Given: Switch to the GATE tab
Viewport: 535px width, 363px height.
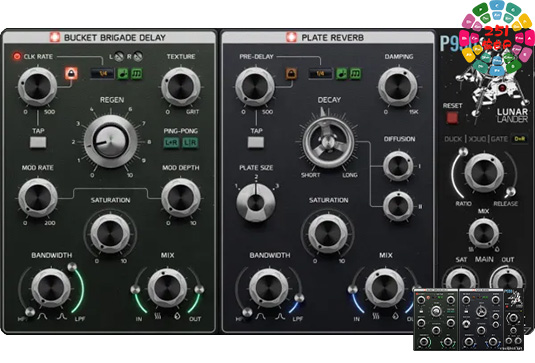Looking at the screenshot, I should coord(499,139).
